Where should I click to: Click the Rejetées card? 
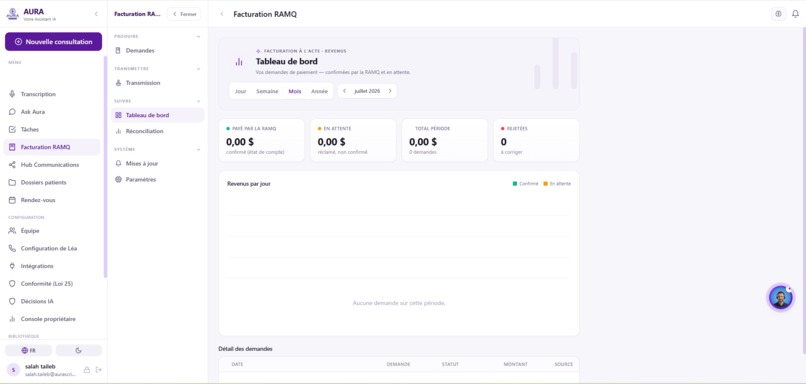tap(536, 140)
